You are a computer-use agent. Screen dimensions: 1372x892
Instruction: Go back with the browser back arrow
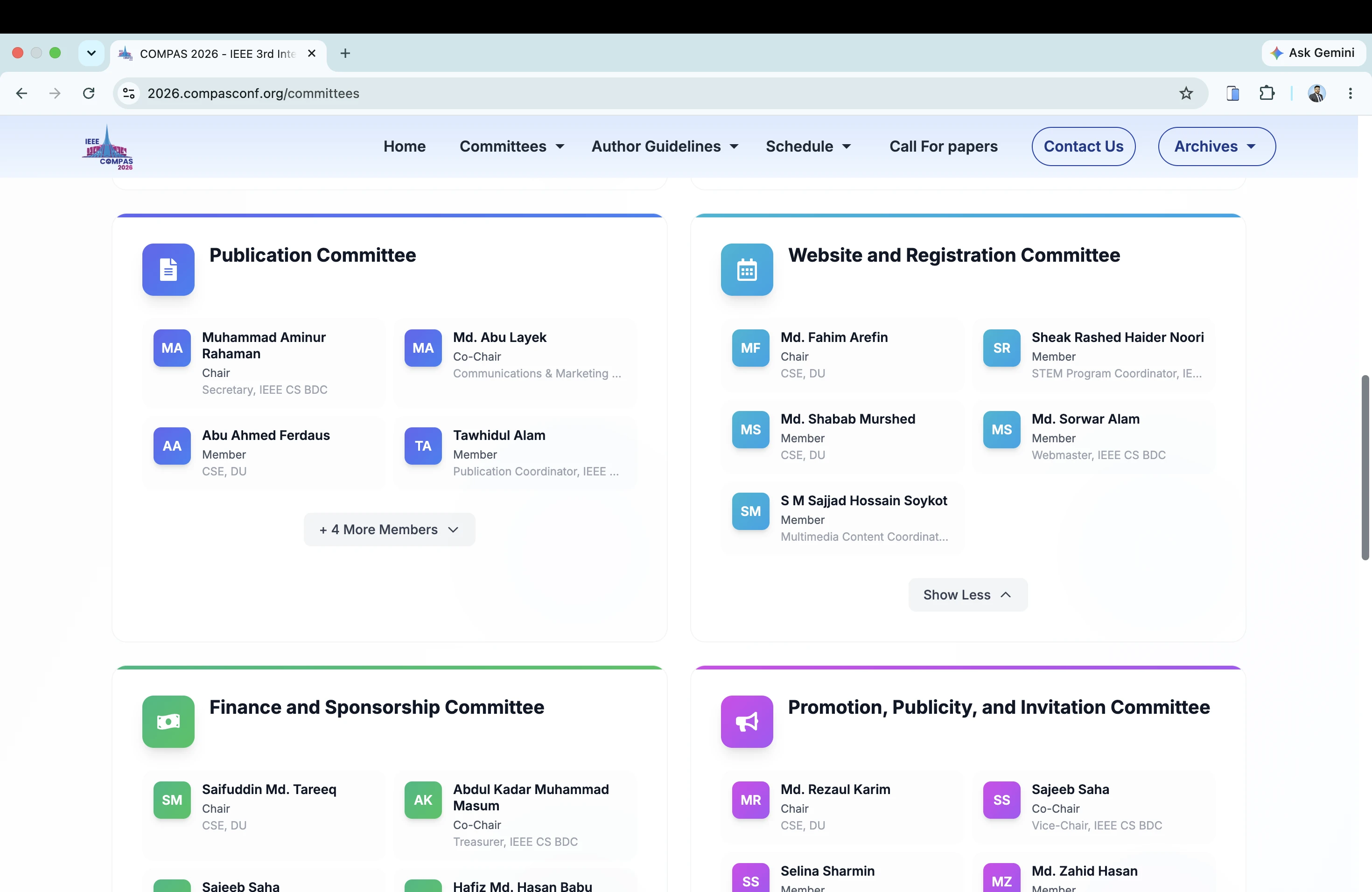(x=21, y=93)
